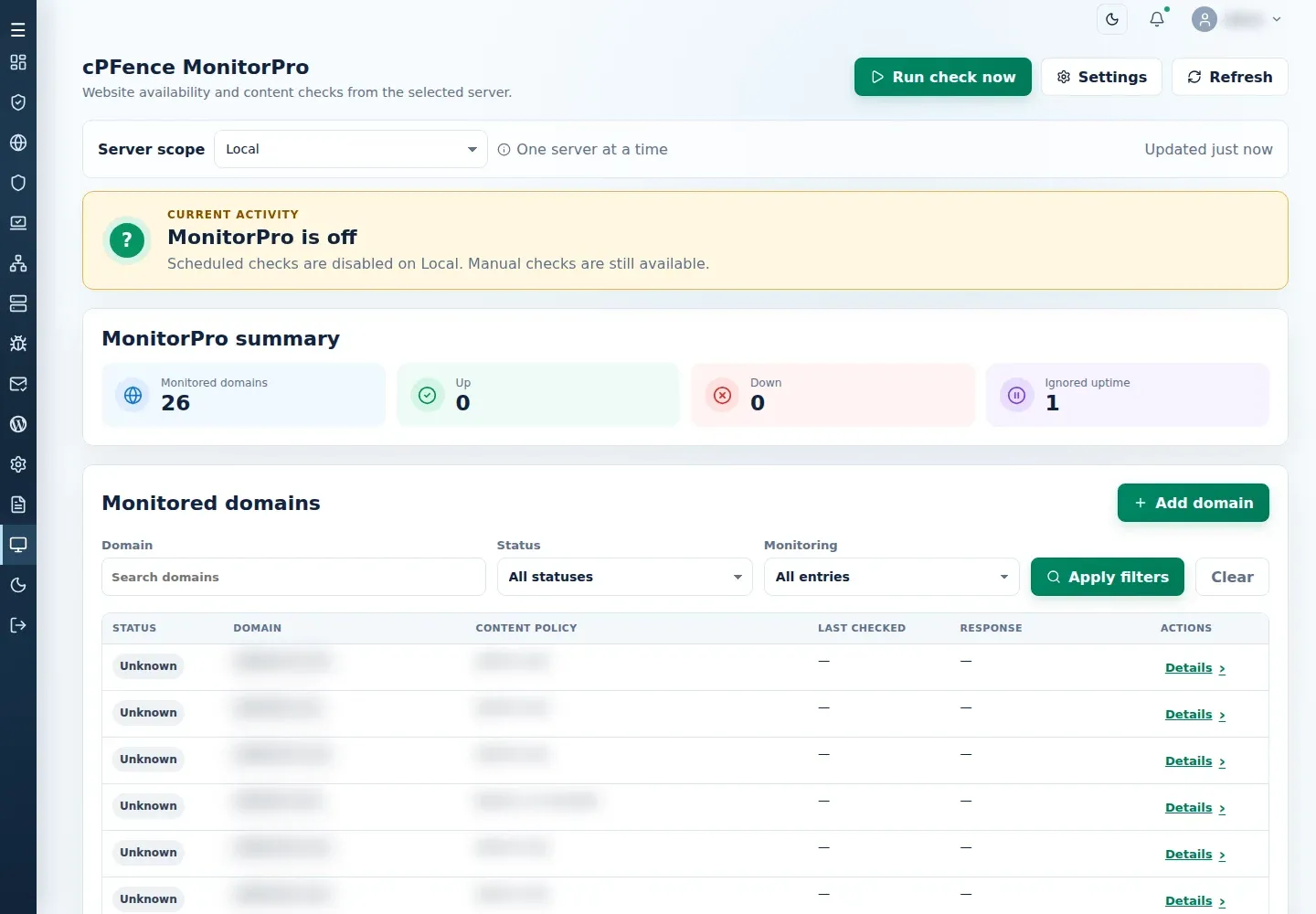Open the dashboard grid icon in sidebar
This screenshot has height=914, width=1316.
click(18, 62)
